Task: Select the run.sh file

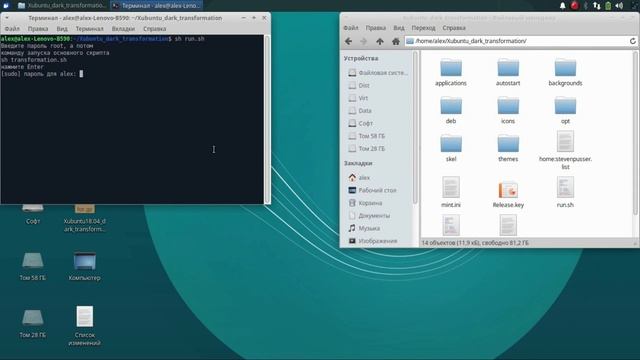Action: tap(565, 192)
